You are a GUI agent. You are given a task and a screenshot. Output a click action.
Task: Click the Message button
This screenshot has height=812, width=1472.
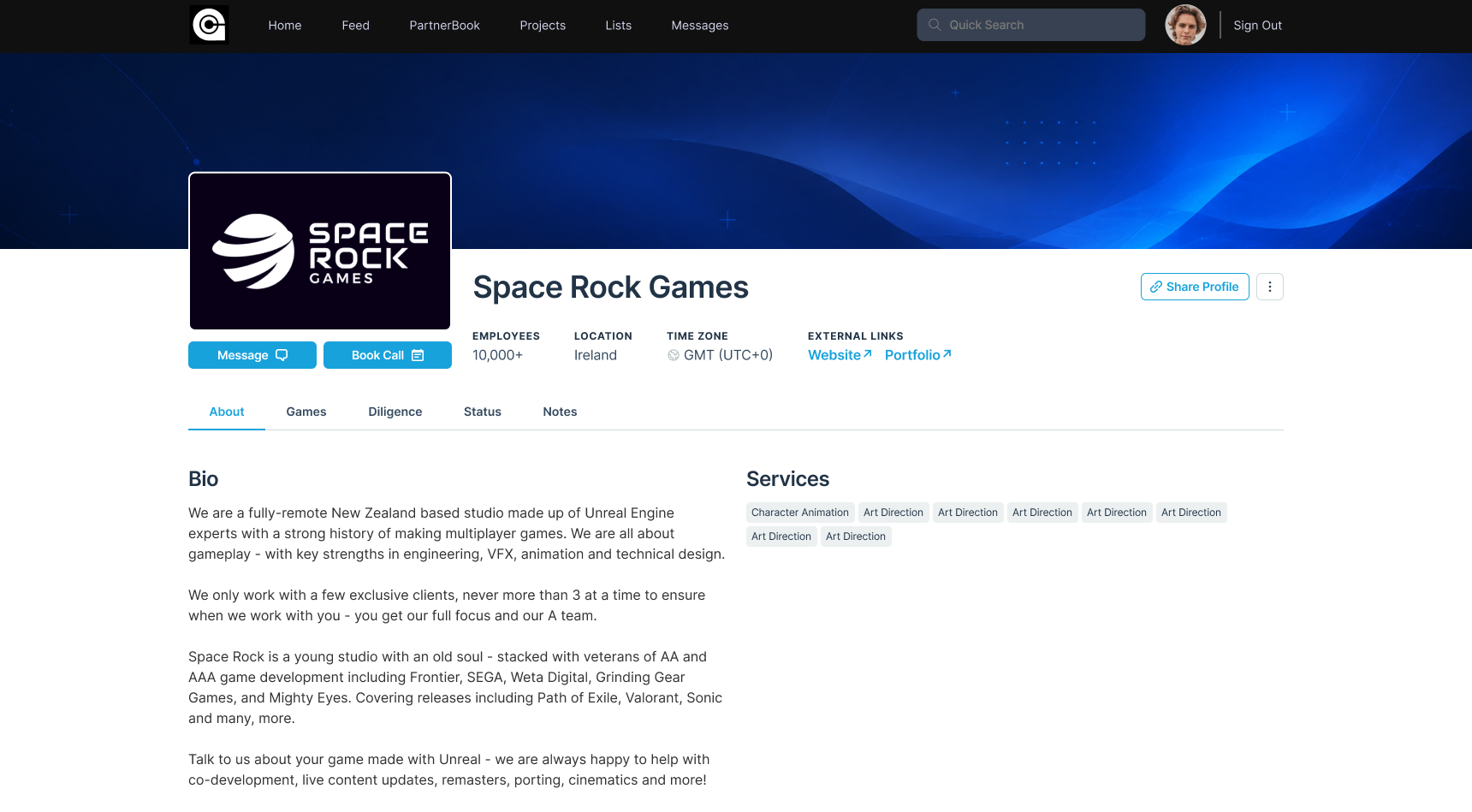[252, 355]
